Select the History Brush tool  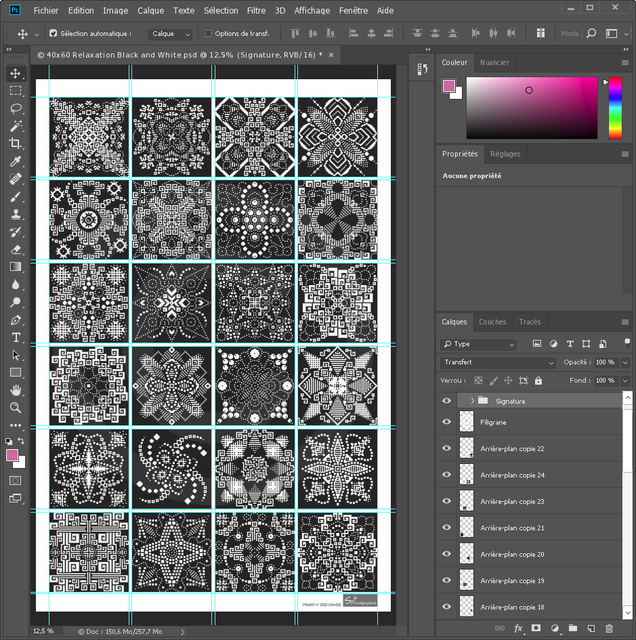pos(16,232)
